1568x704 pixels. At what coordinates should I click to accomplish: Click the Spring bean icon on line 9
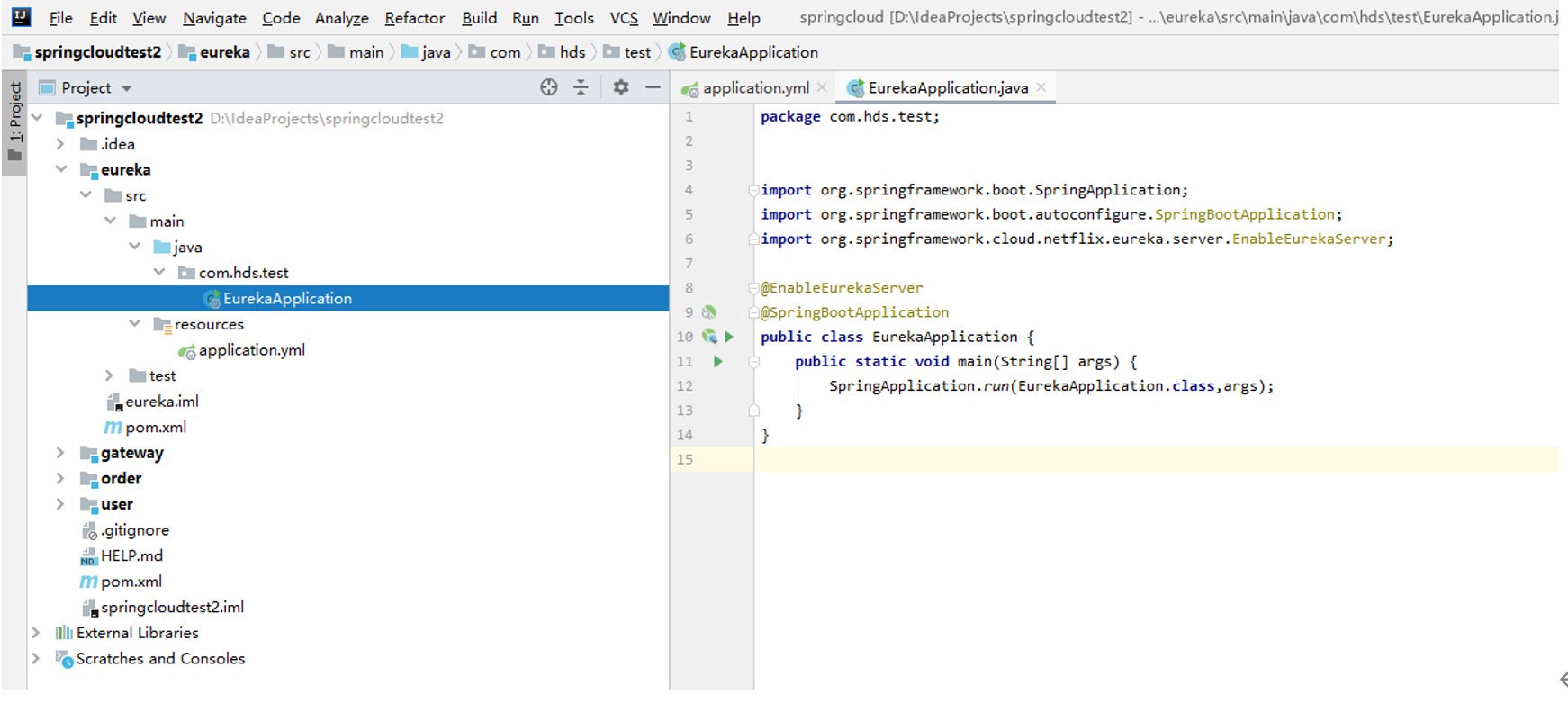click(709, 312)
